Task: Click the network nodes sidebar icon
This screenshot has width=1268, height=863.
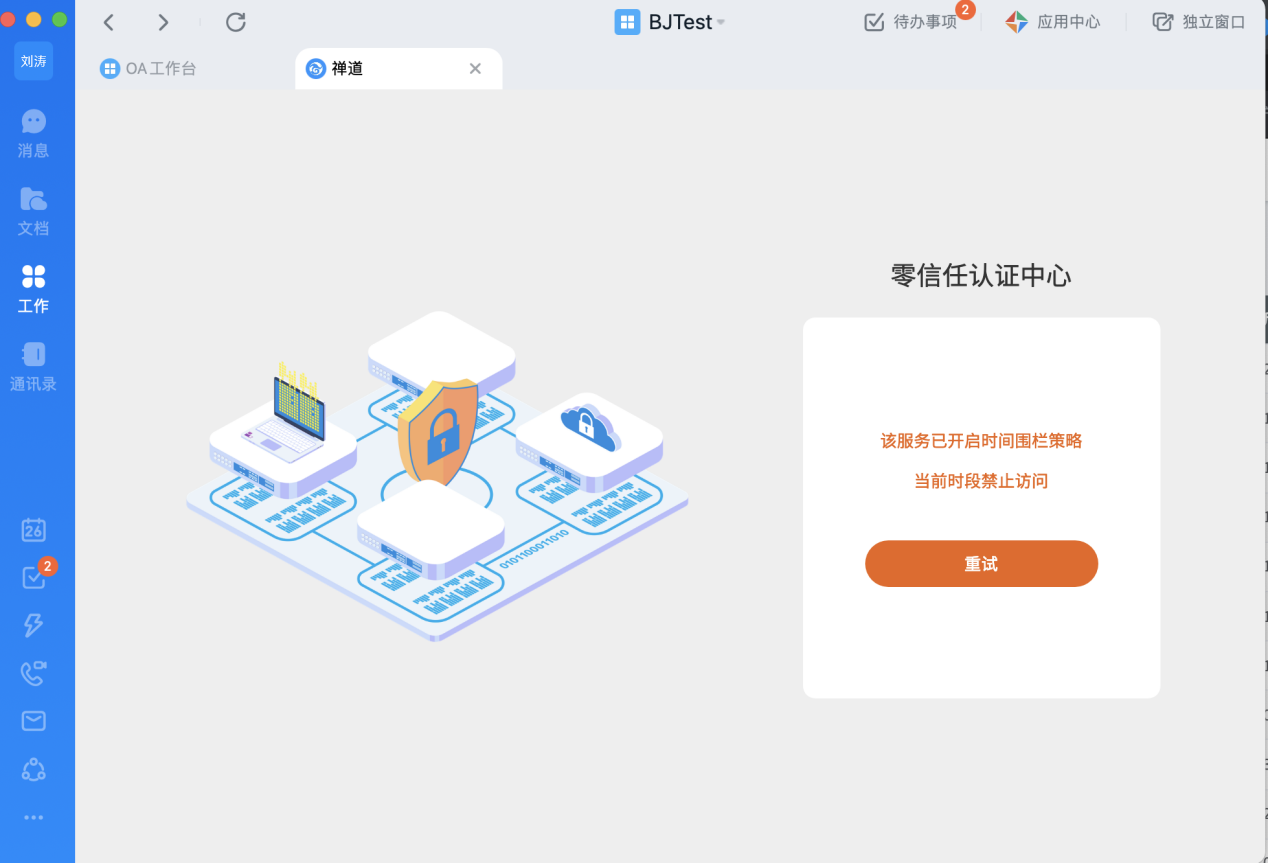Action: click(33, 769)
